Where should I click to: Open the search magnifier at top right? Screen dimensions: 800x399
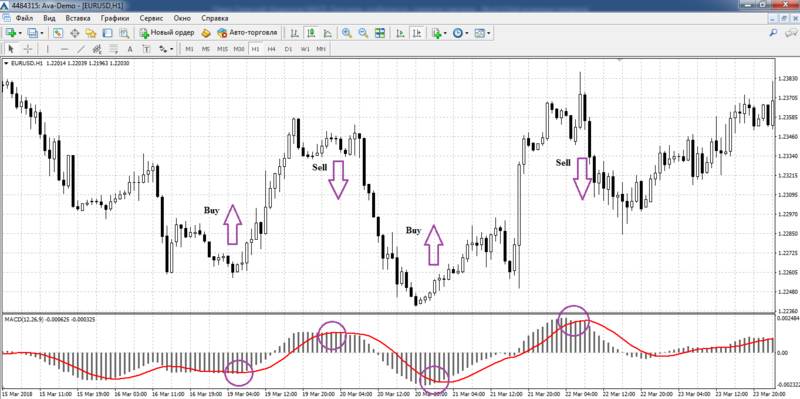coord(773,33)
